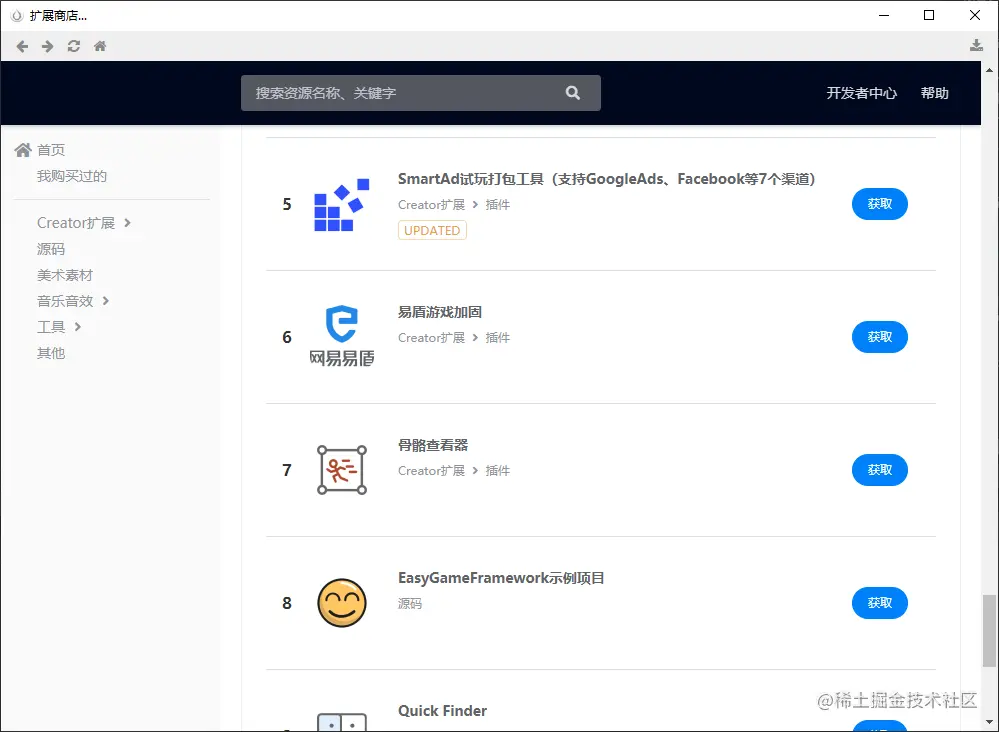Minimize the 扩展商店 window
999x732 pixels.
[x=884, y=15]
